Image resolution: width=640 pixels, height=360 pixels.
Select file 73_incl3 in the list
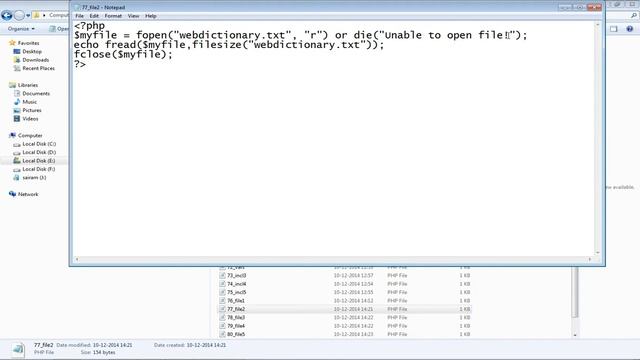pos(236,276)
